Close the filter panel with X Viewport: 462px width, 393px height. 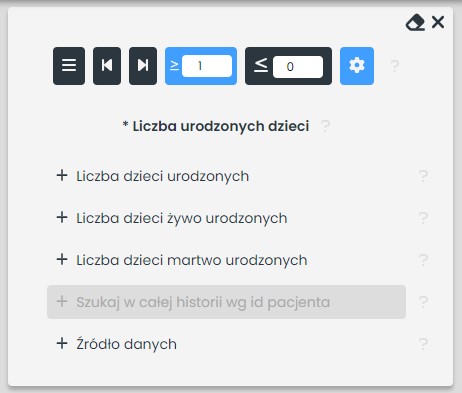click(x=438, y=22)
